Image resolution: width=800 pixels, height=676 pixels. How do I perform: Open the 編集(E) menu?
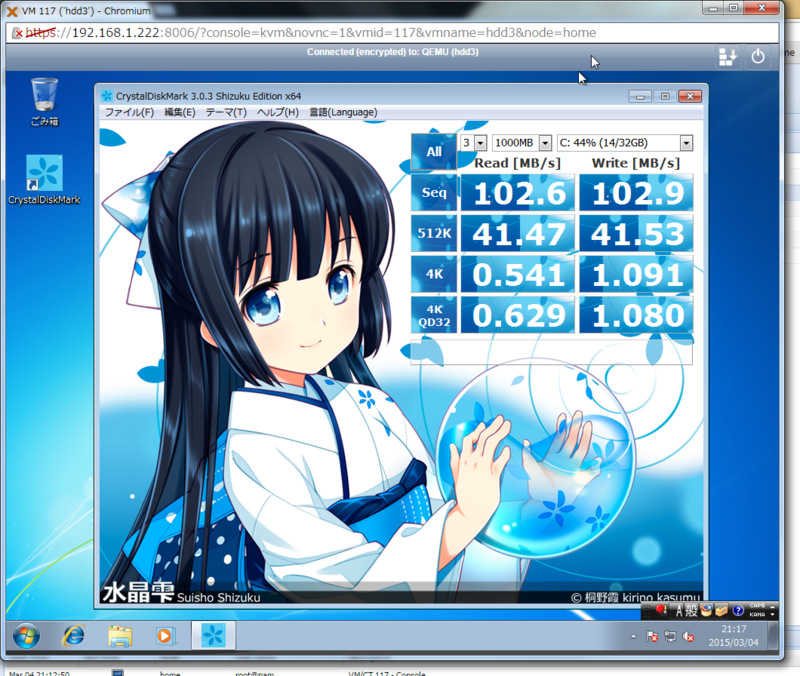[x=180, y=112]
